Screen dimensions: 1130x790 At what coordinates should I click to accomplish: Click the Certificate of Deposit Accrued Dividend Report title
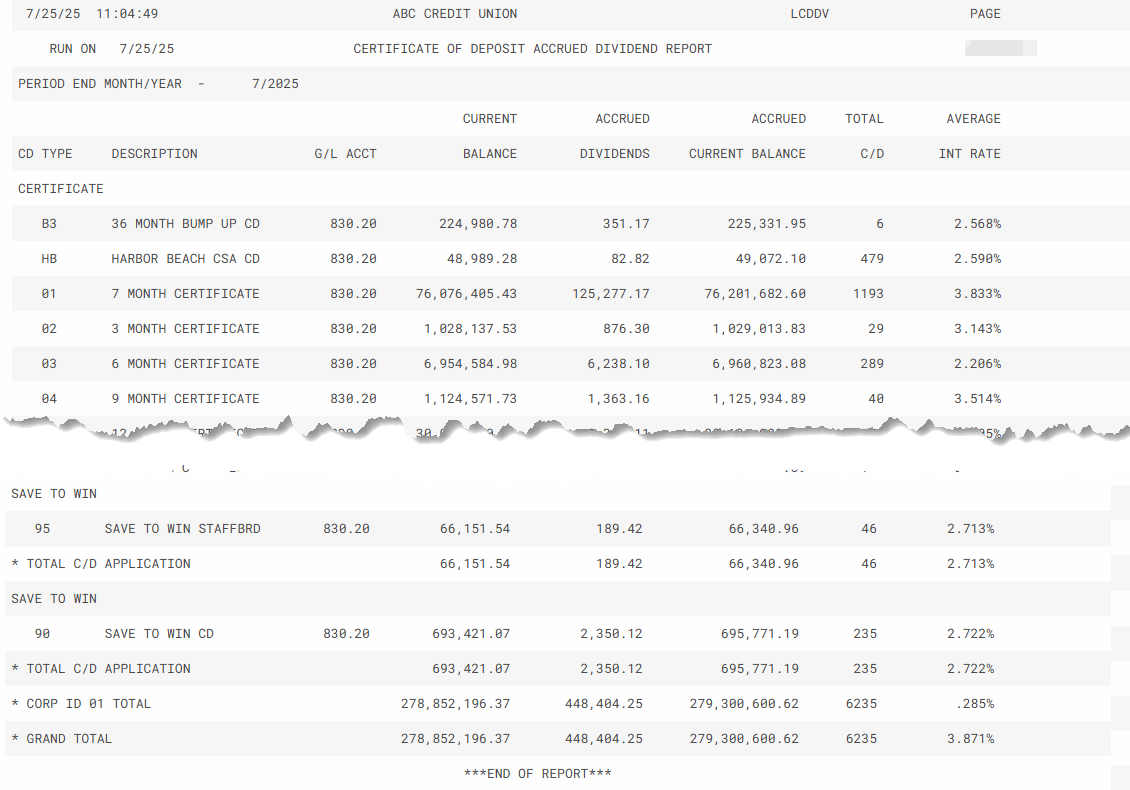[x=532, y=49]
